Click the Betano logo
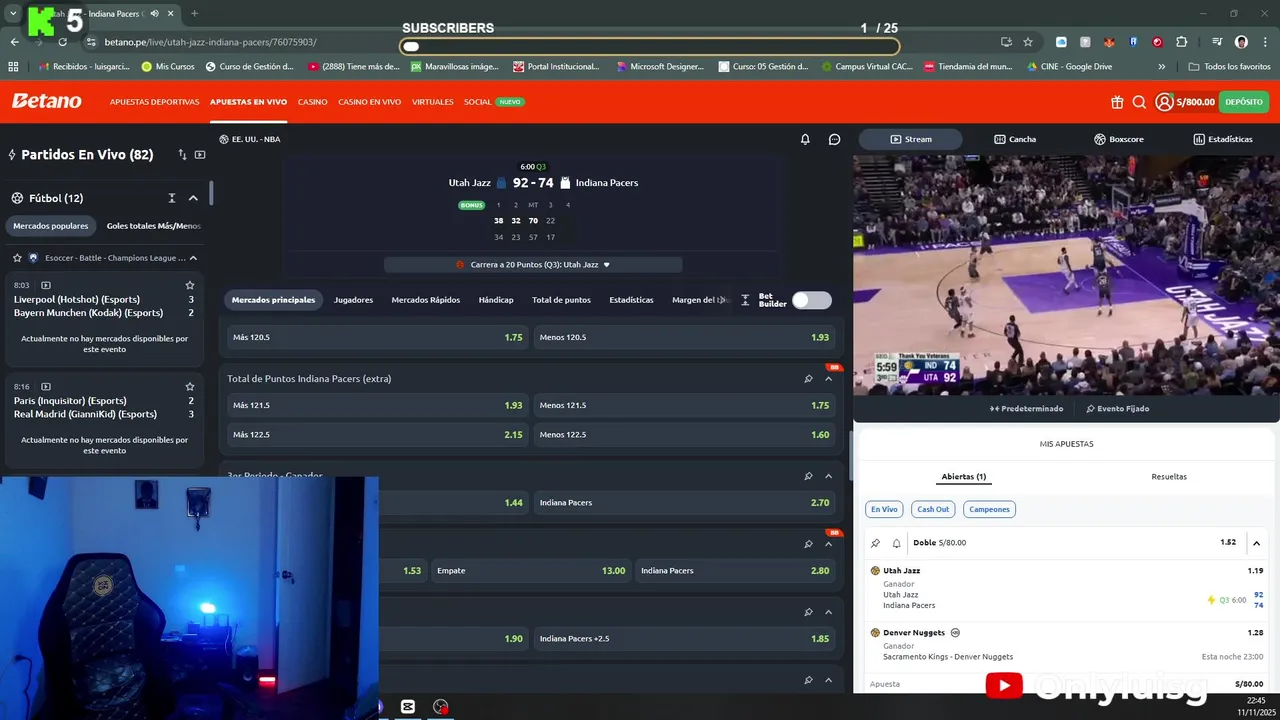 pos(46,101)
